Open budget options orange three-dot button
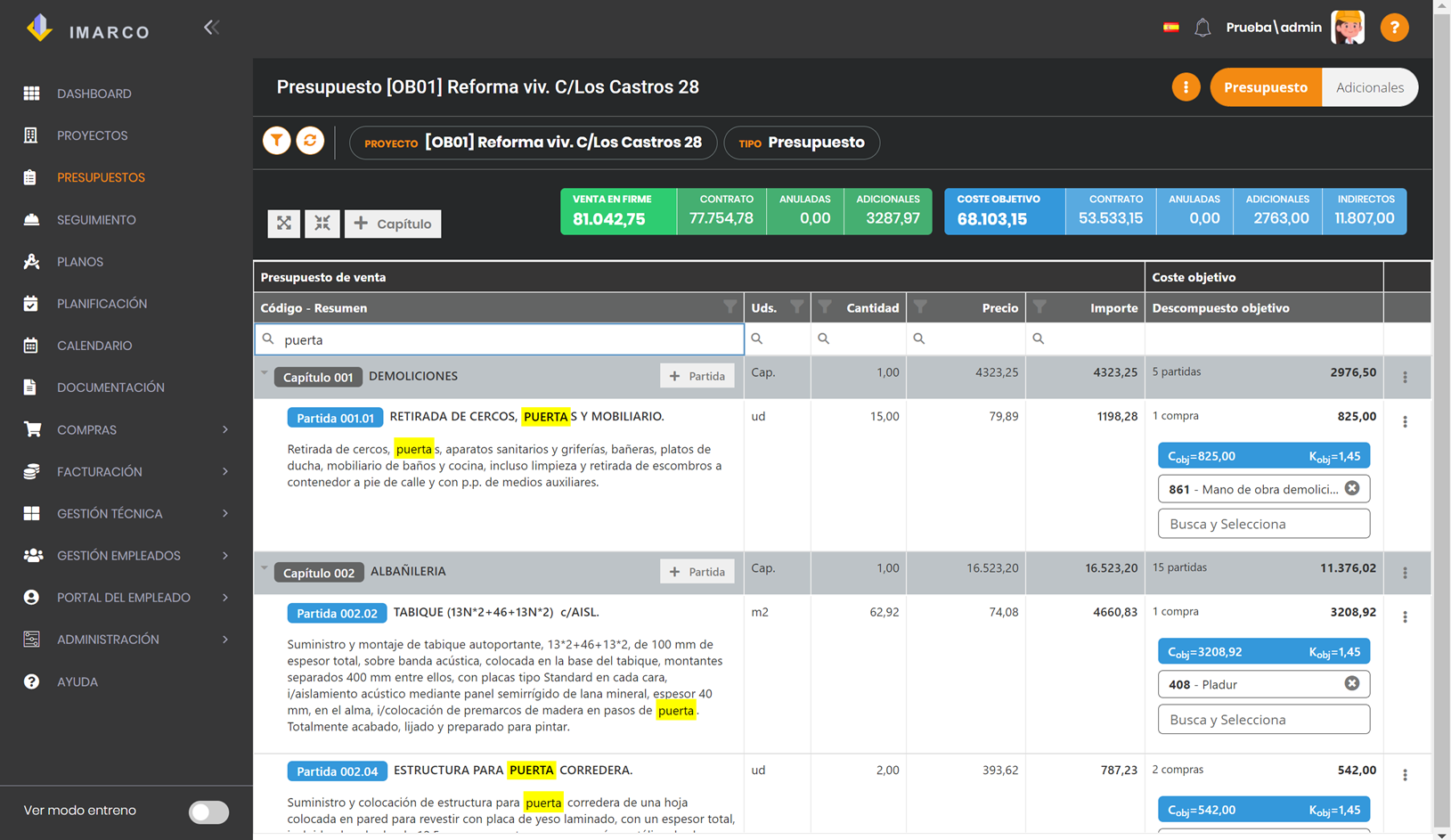Image resolution: width=1451 pixels, height=840 pixels. [1186, 87]
